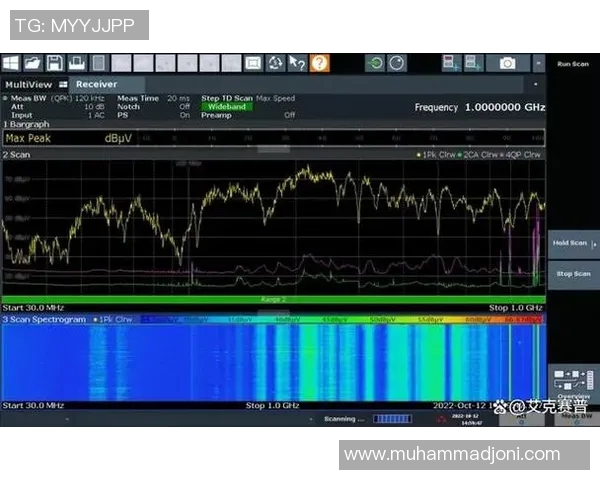Image resolution: width=600 pixels, height=480 pixels.
Task: Open a file with the folder icon
Action: click(x=33, y=63)
